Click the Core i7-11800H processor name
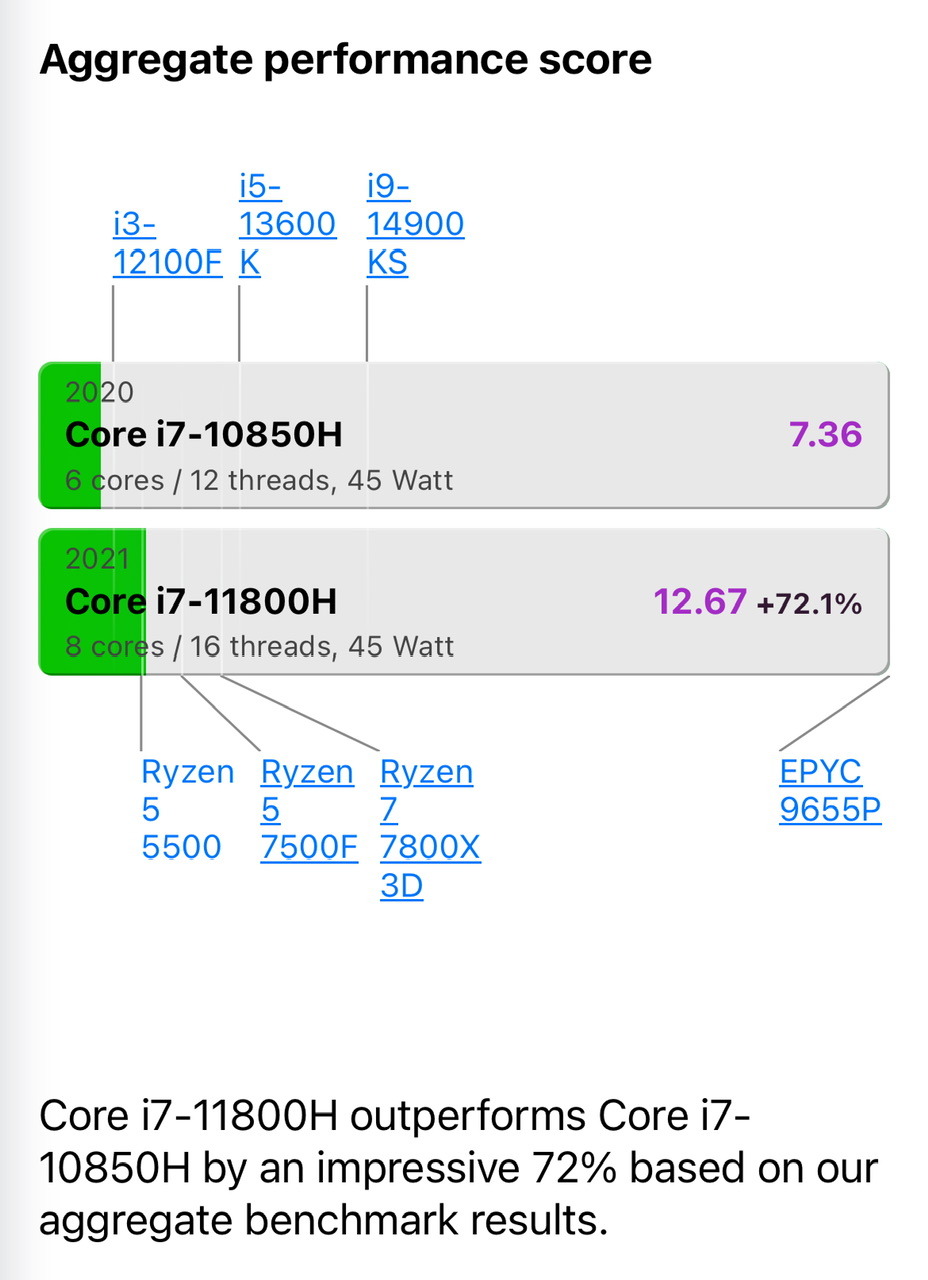This screenshot has height=1280, width=928. click(201, 601)
